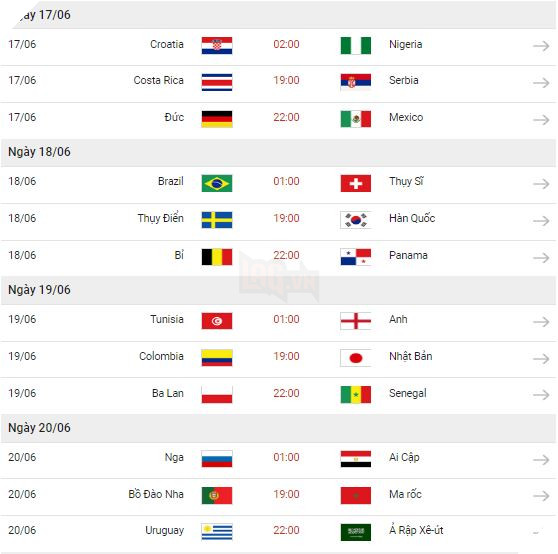Select the Uruguay flag icon

pos(217,532)
